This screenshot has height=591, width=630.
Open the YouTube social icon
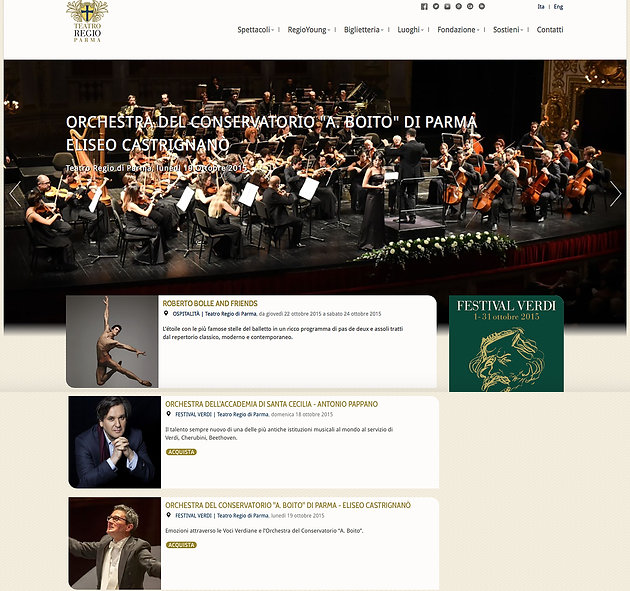(x=447, y=6)
